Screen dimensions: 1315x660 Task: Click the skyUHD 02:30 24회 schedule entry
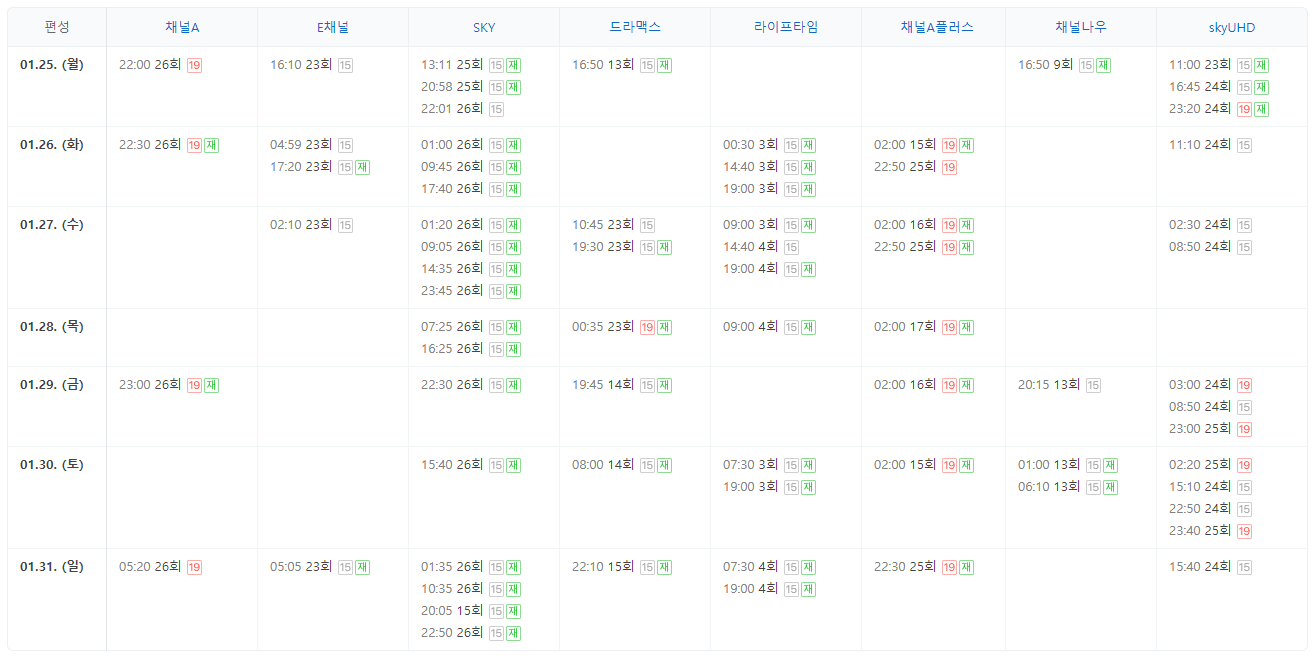coord(1210,225)
